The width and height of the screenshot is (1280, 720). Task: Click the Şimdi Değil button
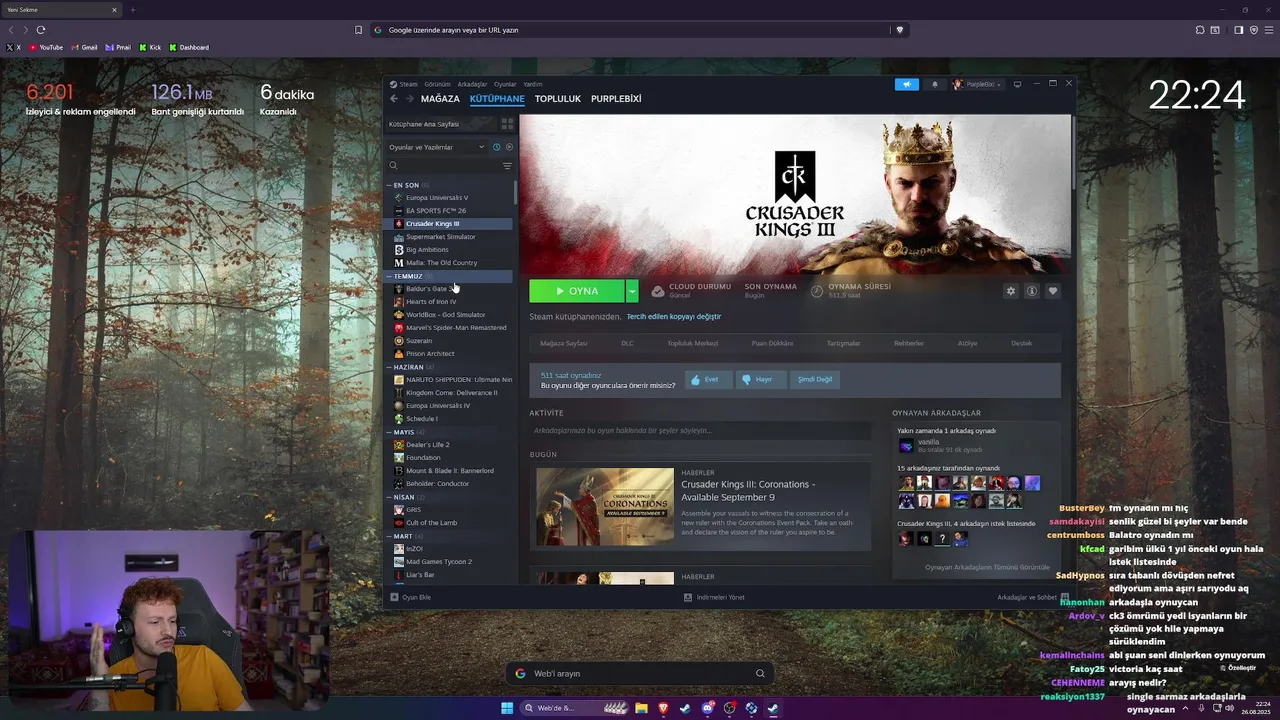(x=814, y=379)
